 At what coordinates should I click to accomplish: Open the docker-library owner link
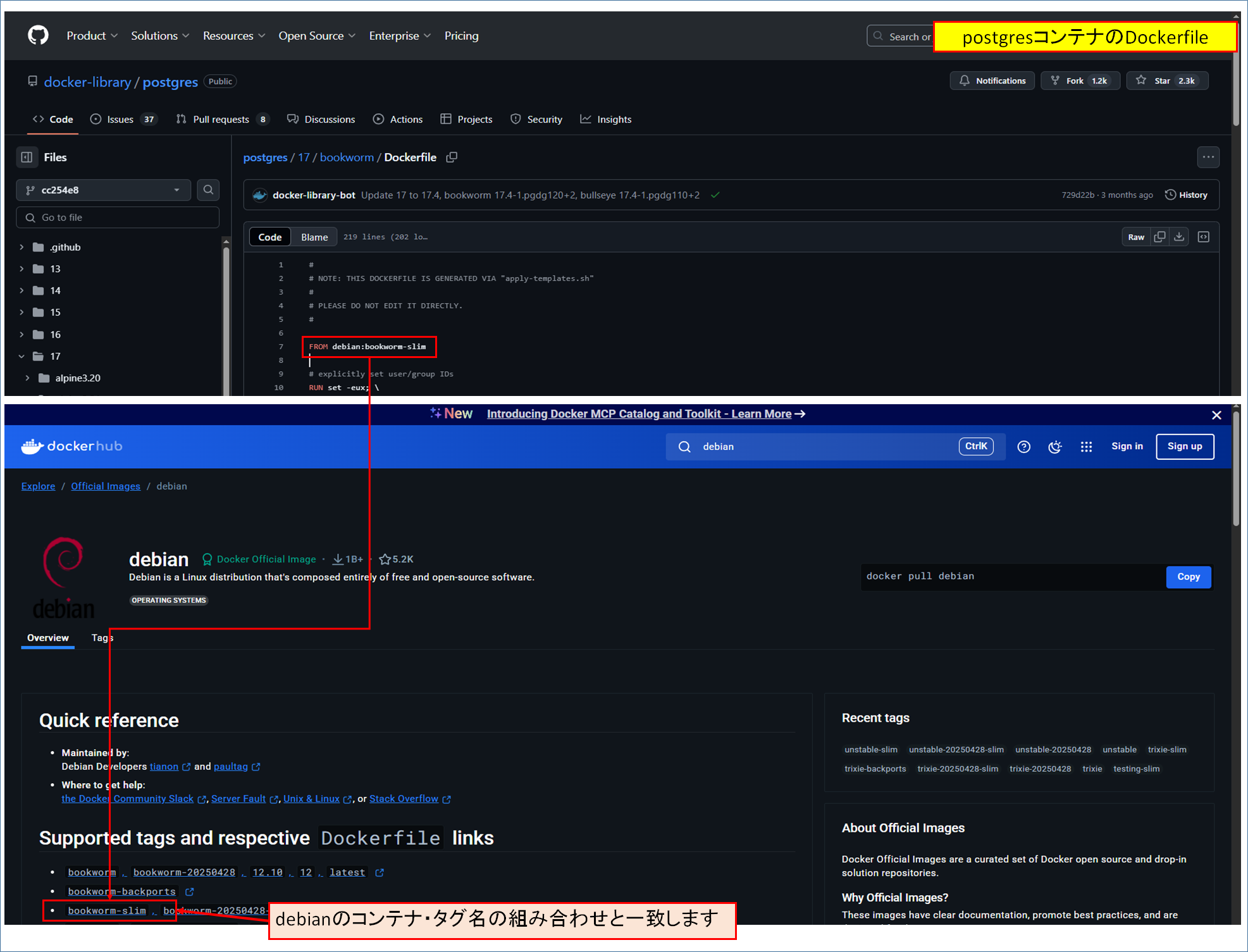pos(87,82)
